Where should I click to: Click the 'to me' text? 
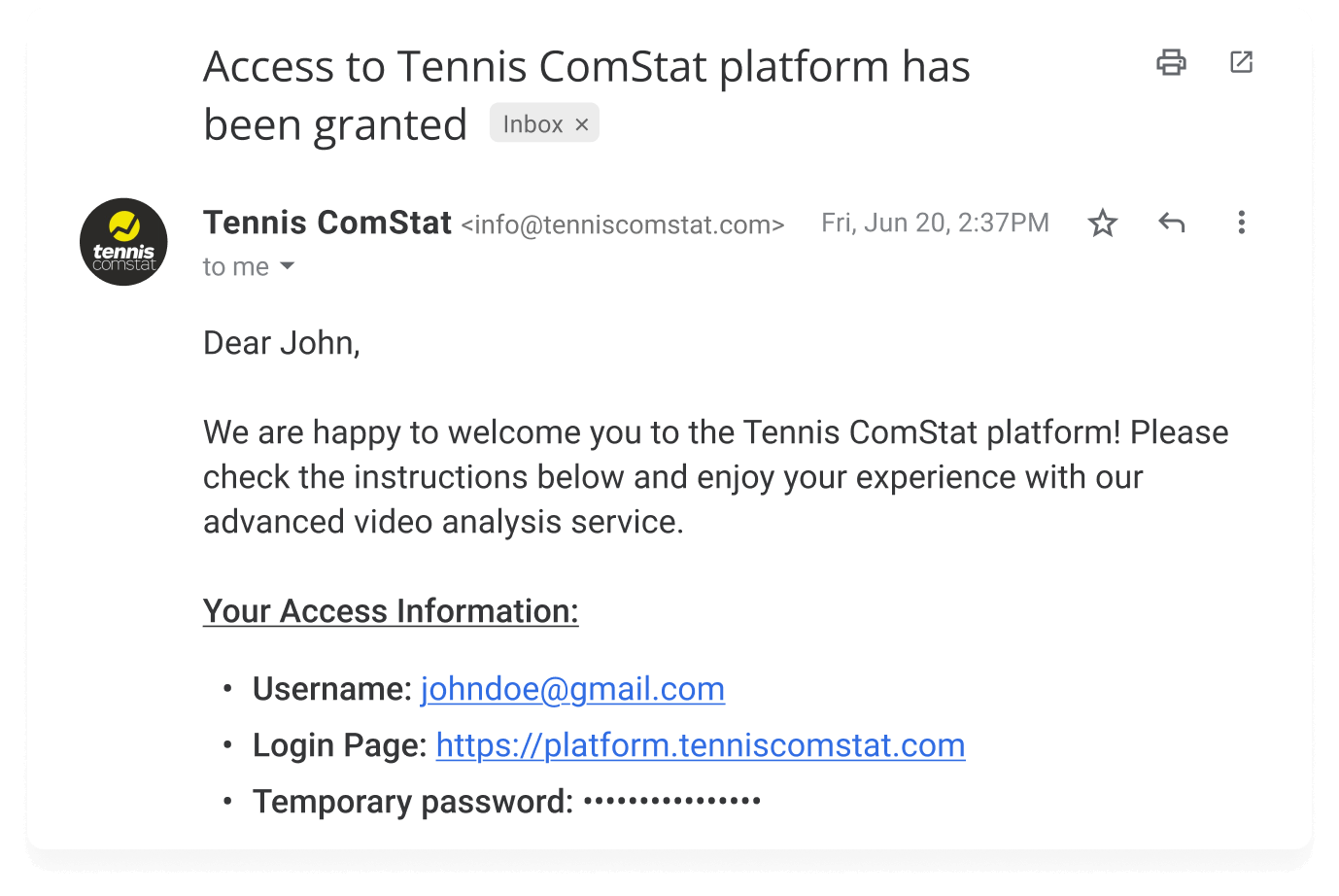(x=235, y=267)
